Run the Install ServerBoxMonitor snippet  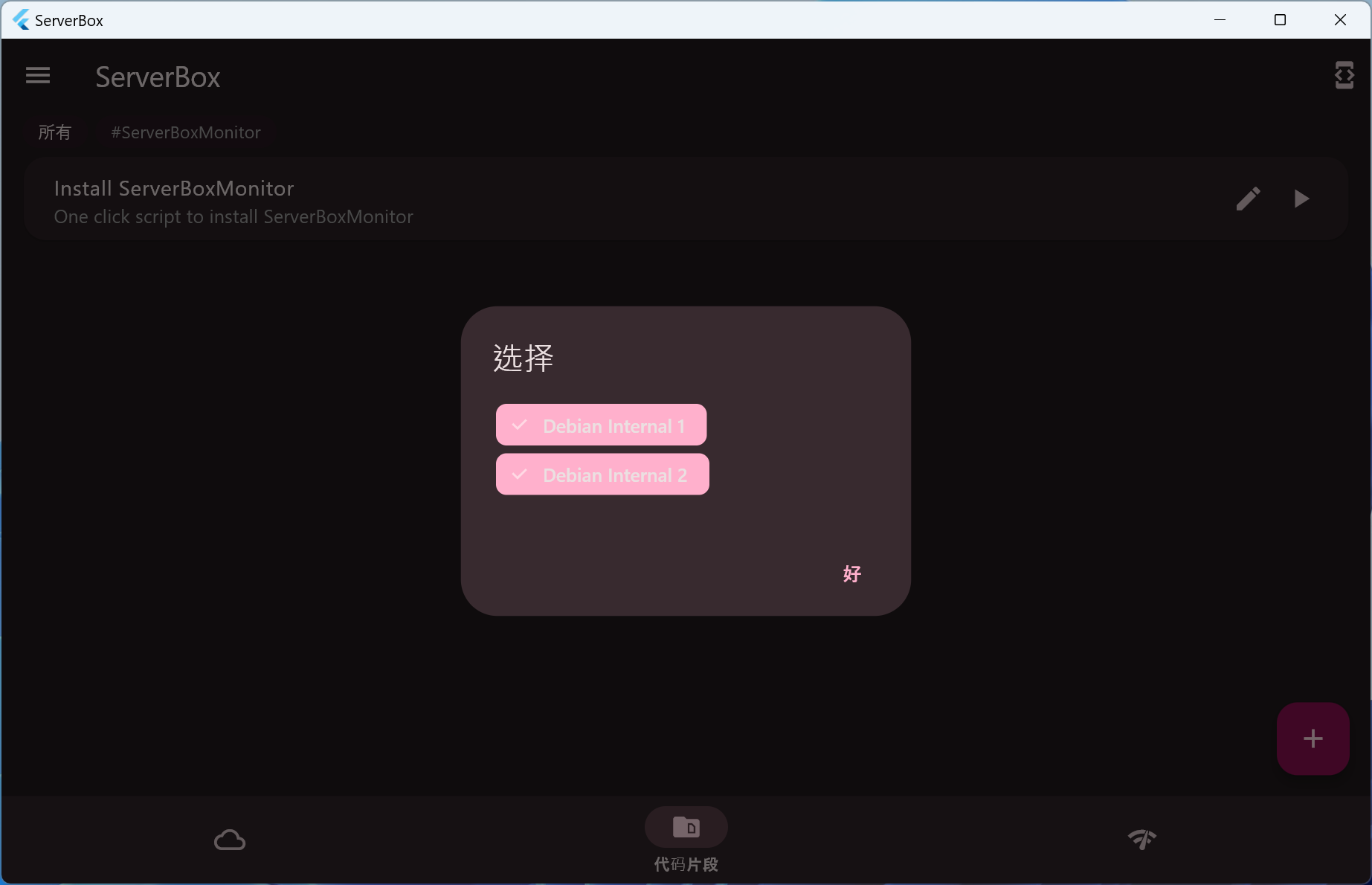tap(1301, 199)
